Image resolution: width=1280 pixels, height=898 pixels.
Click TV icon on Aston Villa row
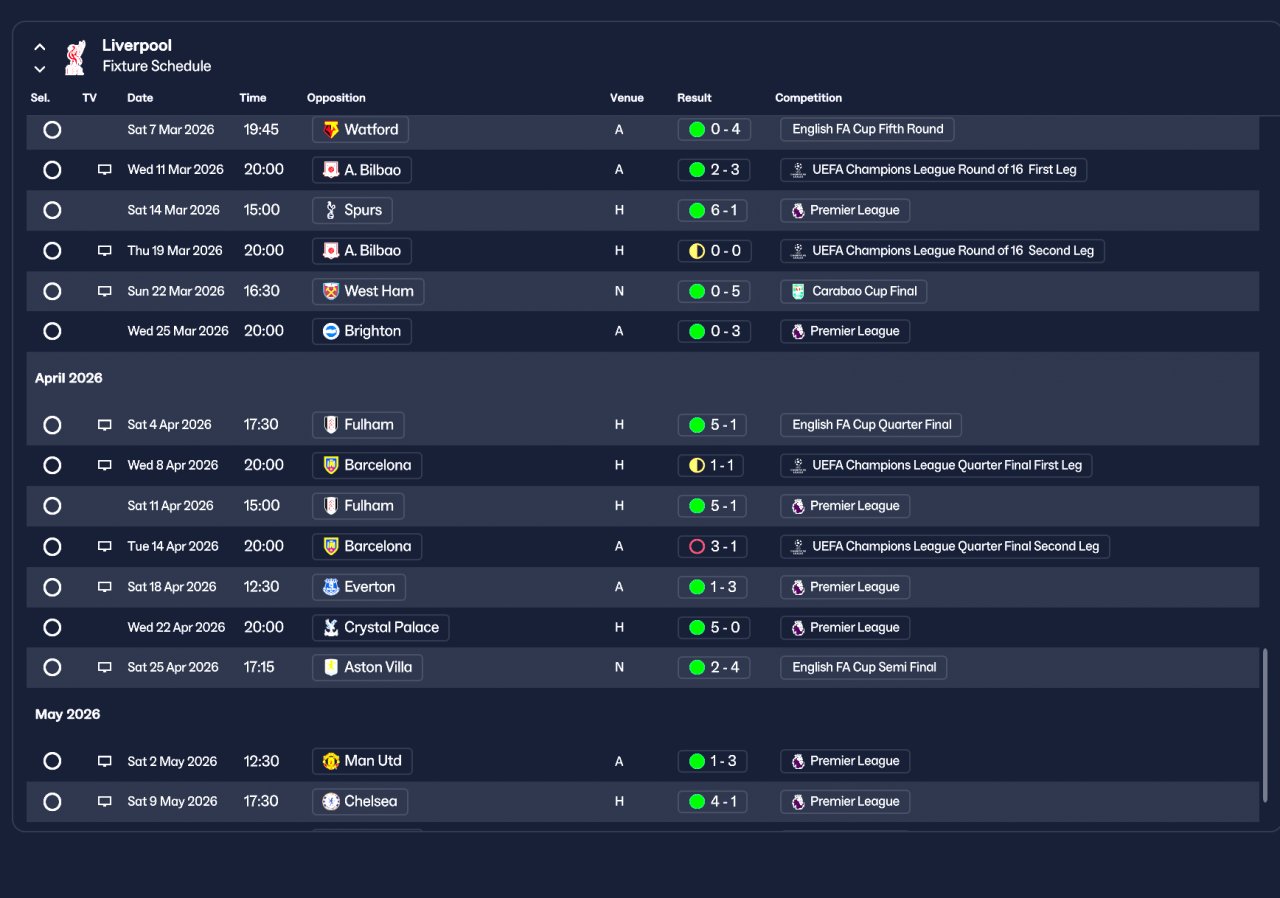click(x=104, y=667)
